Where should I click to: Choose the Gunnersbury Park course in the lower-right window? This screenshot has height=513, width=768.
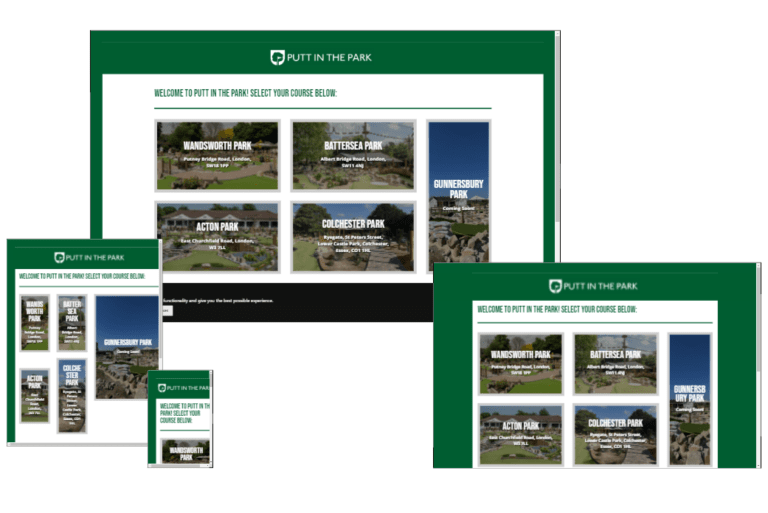pyautogui.click(x=690, y=400)
